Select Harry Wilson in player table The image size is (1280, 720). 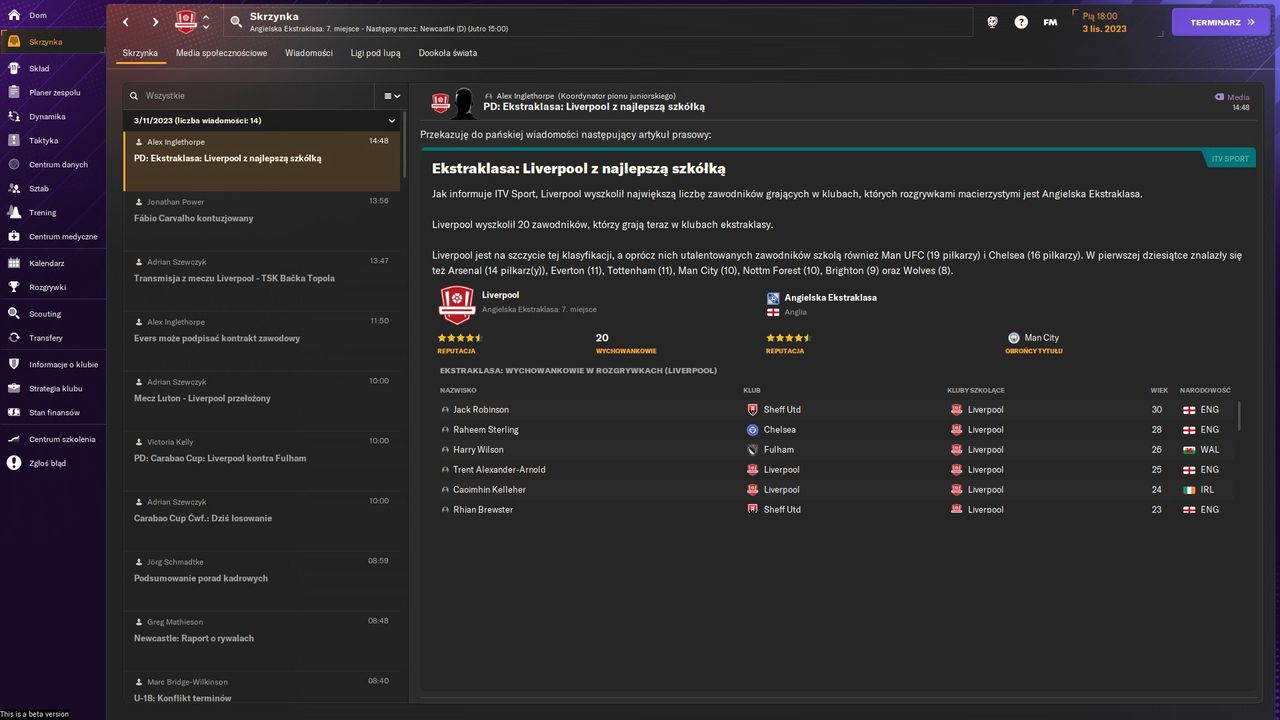coord(478,450)
